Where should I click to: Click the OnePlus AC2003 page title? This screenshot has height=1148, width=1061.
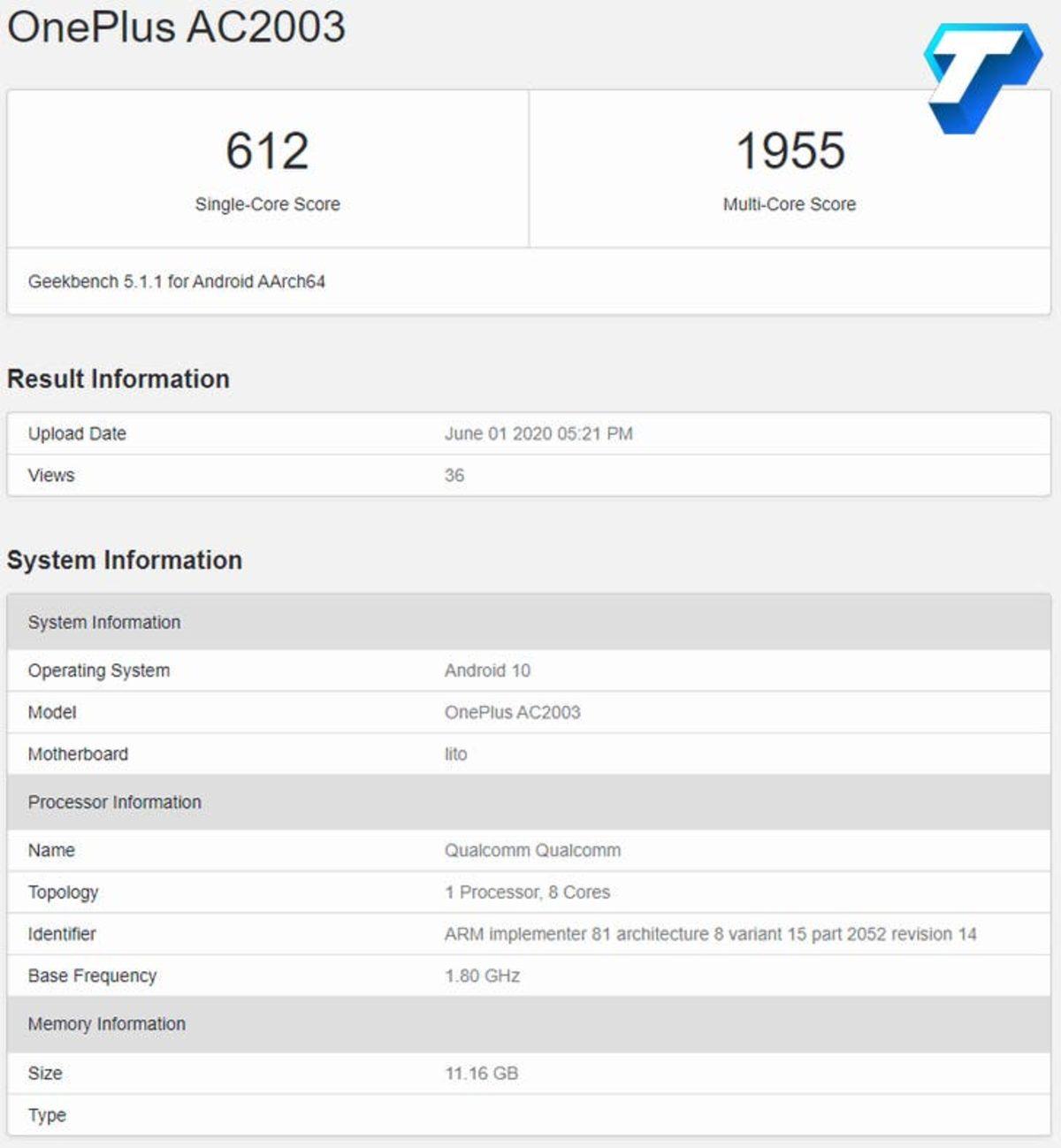pyautogui.click(x=174, y=28)
